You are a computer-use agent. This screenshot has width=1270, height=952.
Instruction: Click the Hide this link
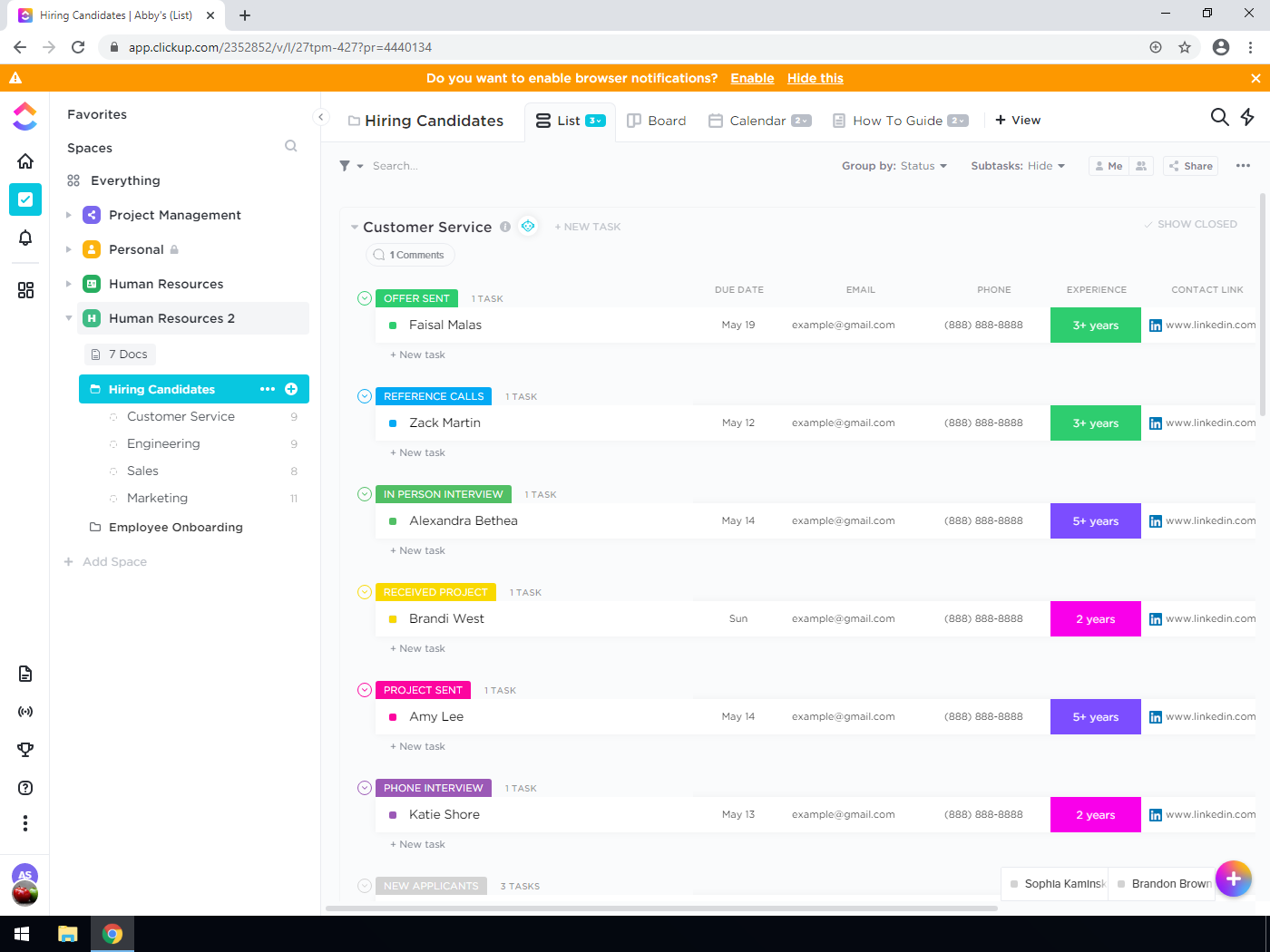pyautogui.click(x=816, y=79)
